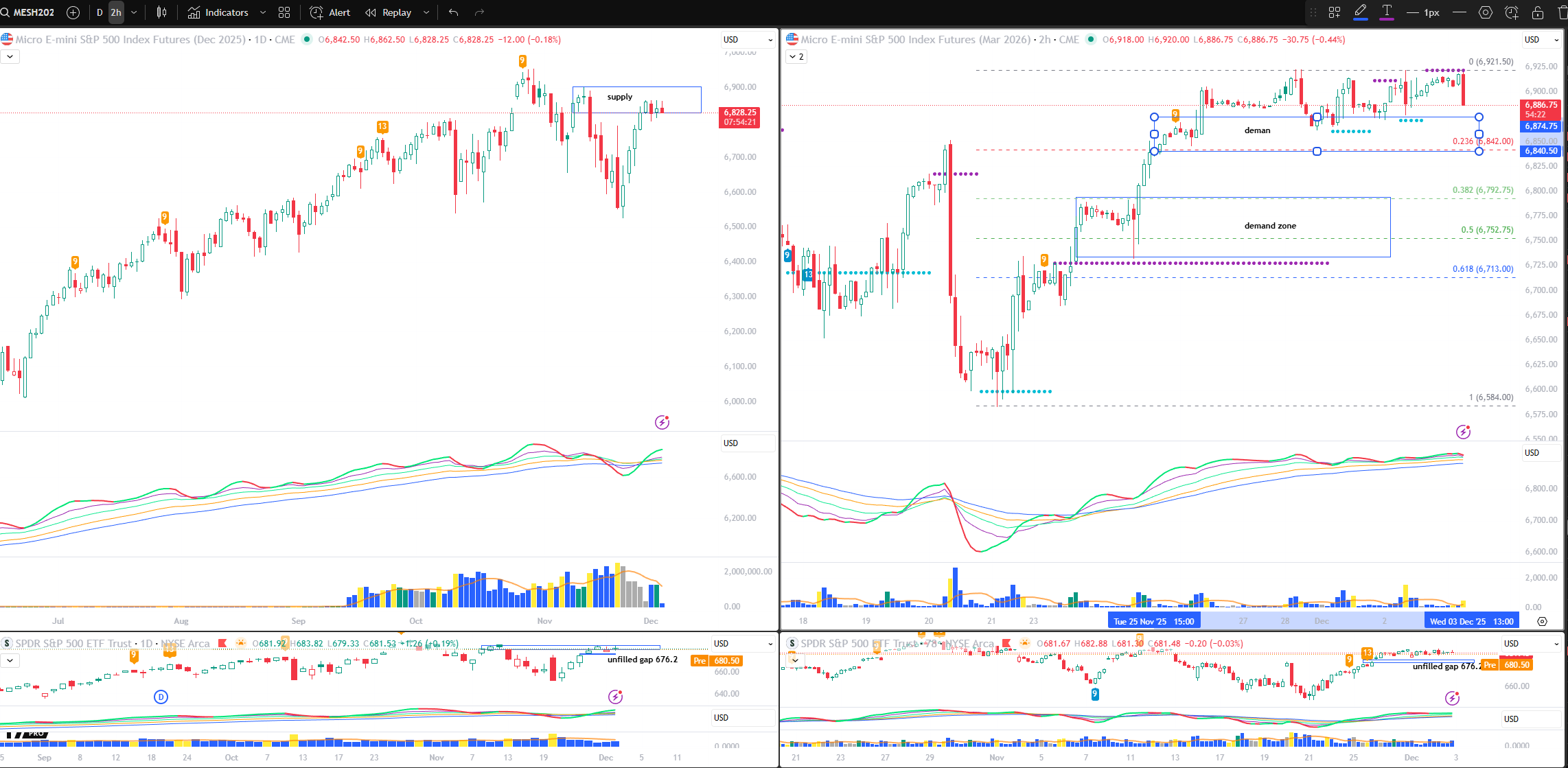Delete drawing with the trash icon
This screenshot has width=1568, height=768.
(1563, 12)
